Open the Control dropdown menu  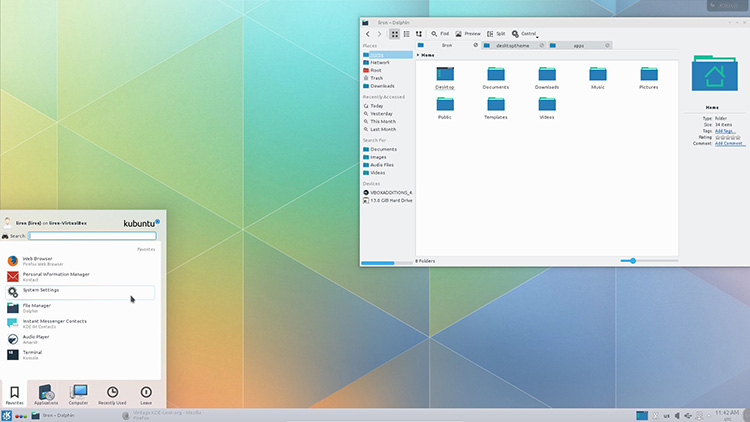coord(525,34)
